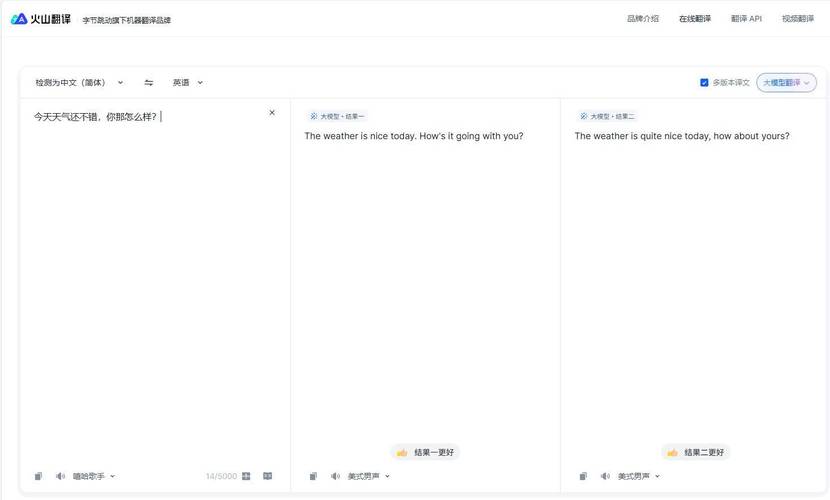Open source voice dropdown 嘻哈歌手
The width and height of the screenshot is (830, 500).
(x=94, y=476)
